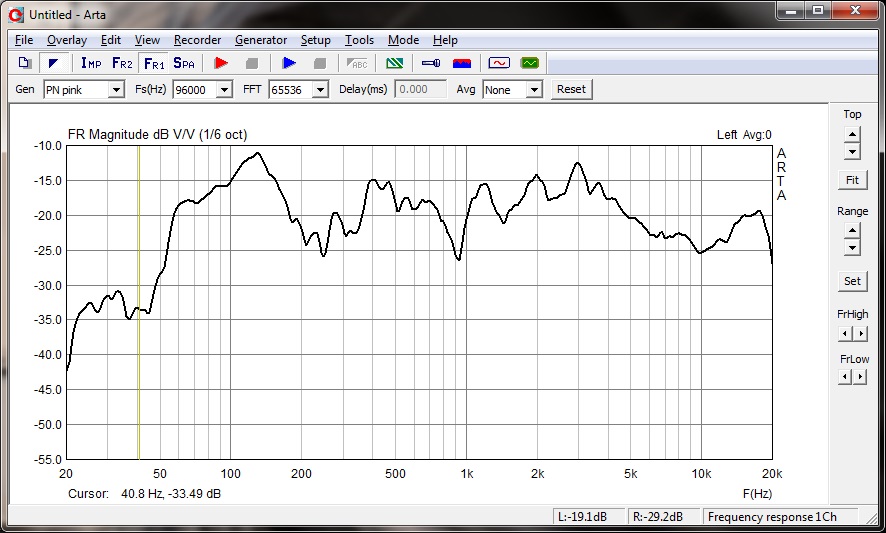
Task: Open the Gen PN pink dropdown
Action: click(x=116, y=89)
